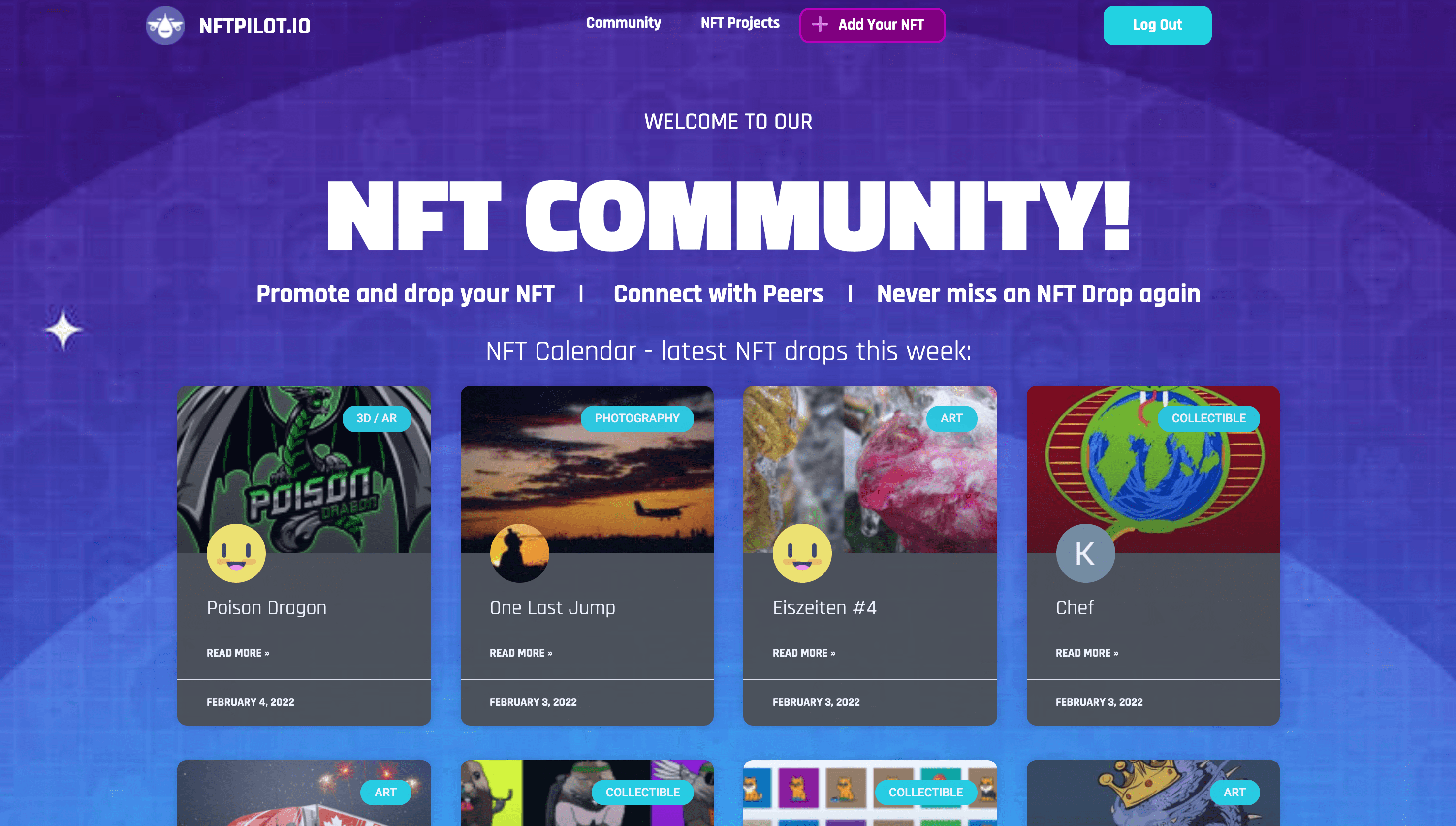
Task: Click the Add Your NFT button
Action: 872,25
